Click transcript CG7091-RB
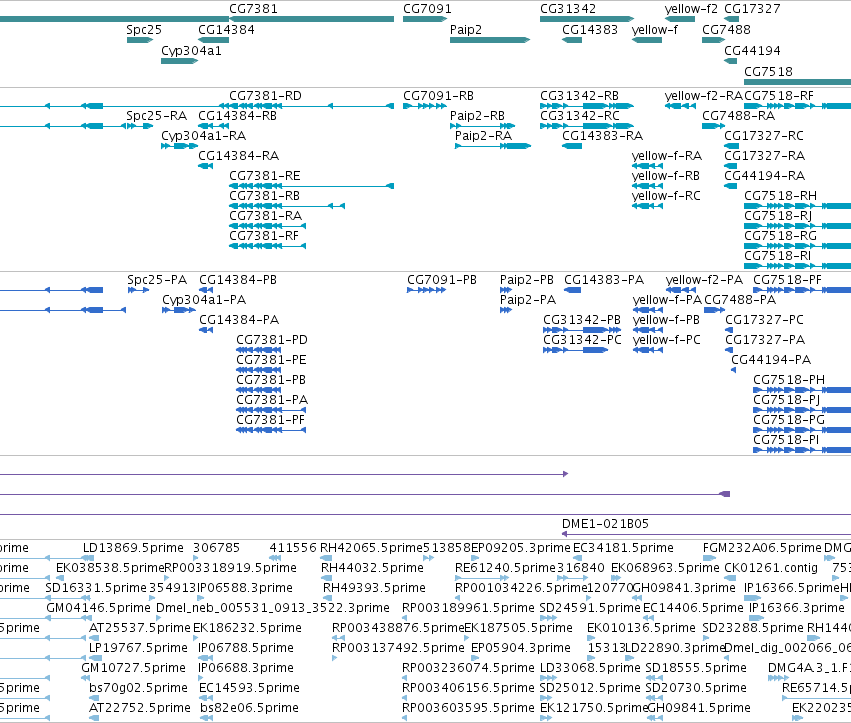 pyautogui.click(x=425, y=106)
